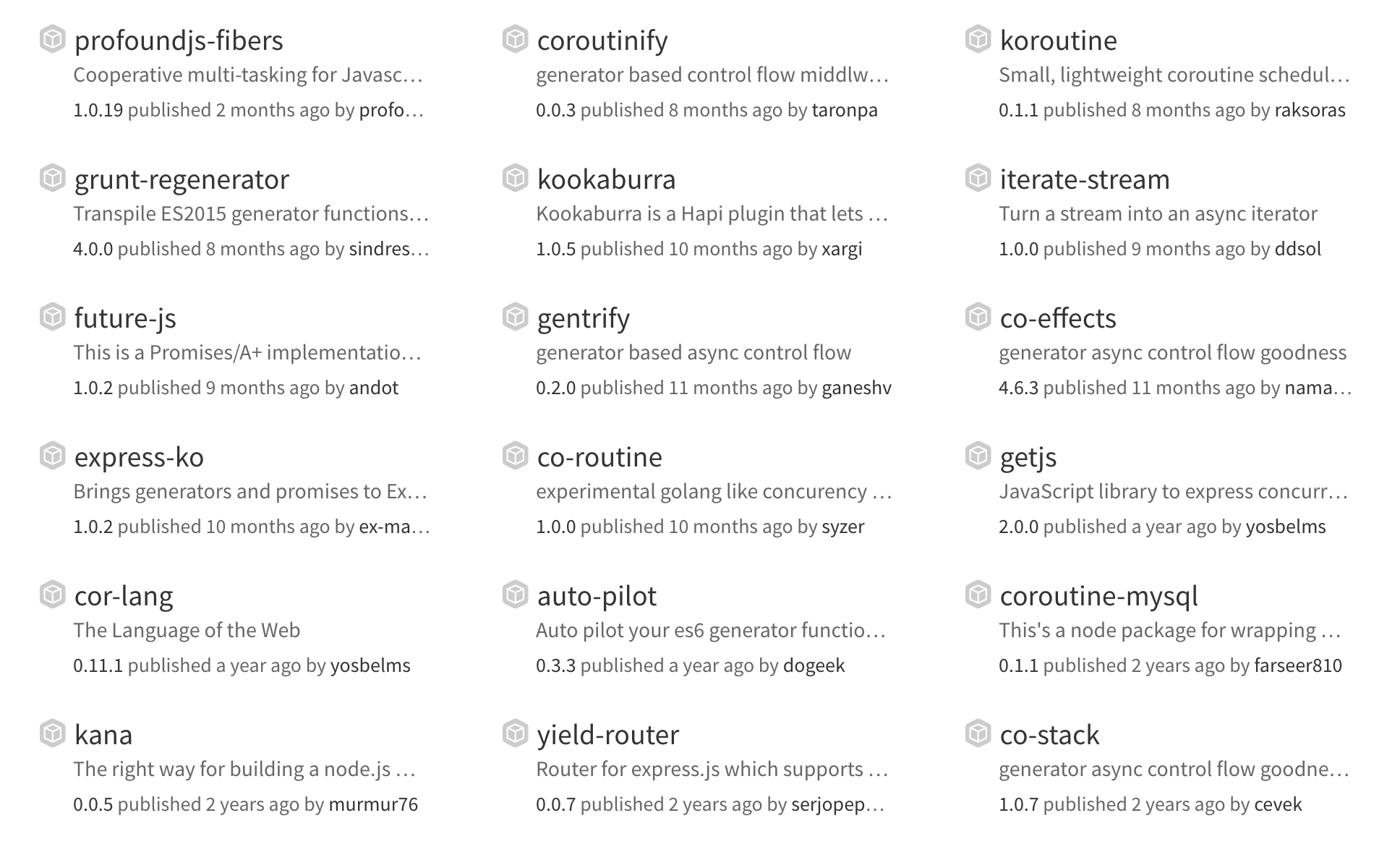Viewport: 1400px width, 852px height.
Task: Open the iterate-stream package link
Action: tap(1084, 179)
